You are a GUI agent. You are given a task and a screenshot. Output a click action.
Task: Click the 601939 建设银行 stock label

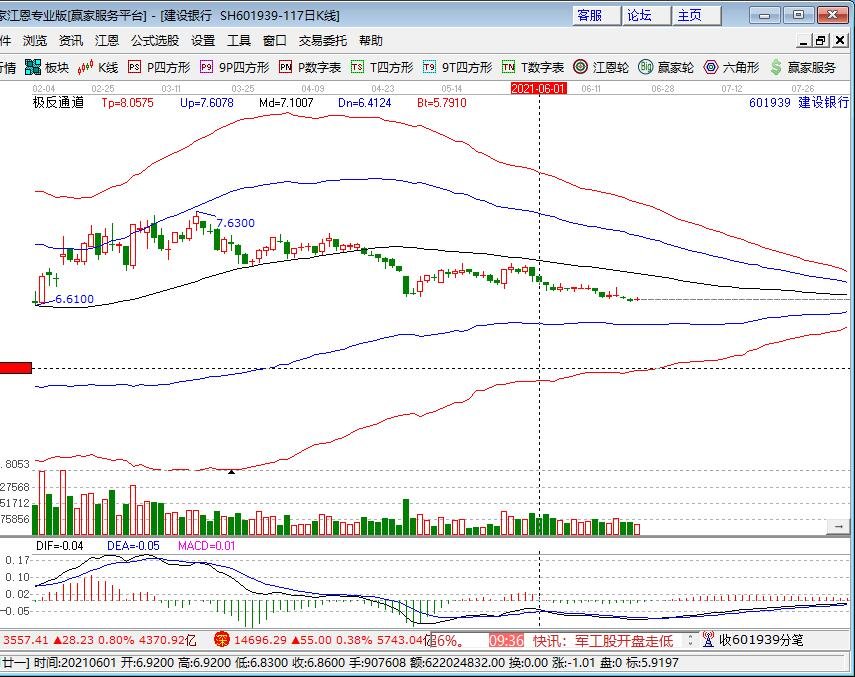[799, 102]
